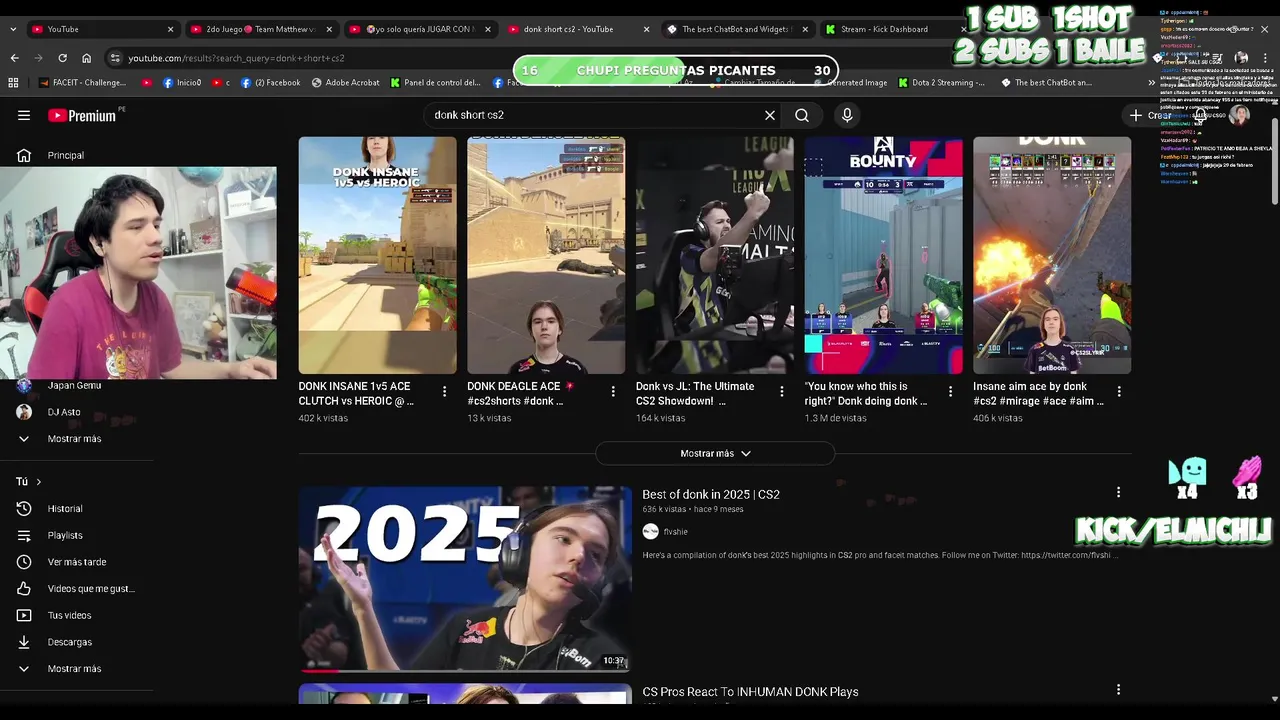Open options for Insane aim ace by donk short

click(1119, 392)
